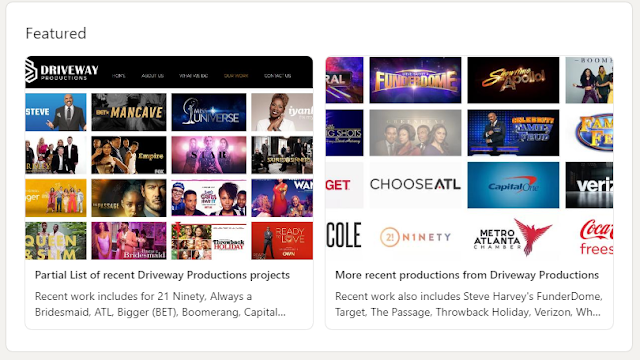The width and height of the screenshot is (640, 360).
Task: Click the 21 Ninety logo
Action: 416,237
